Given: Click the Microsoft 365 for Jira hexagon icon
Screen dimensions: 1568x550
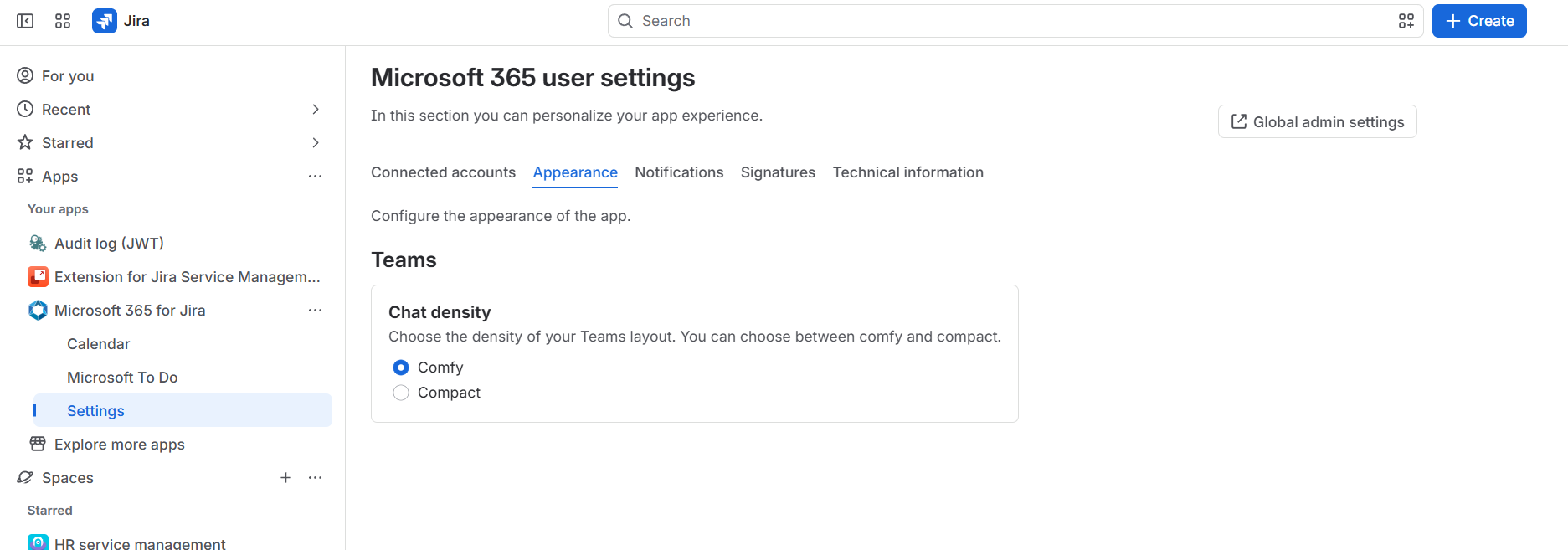Looking at the screenshot, I should [x=38, y=311].
